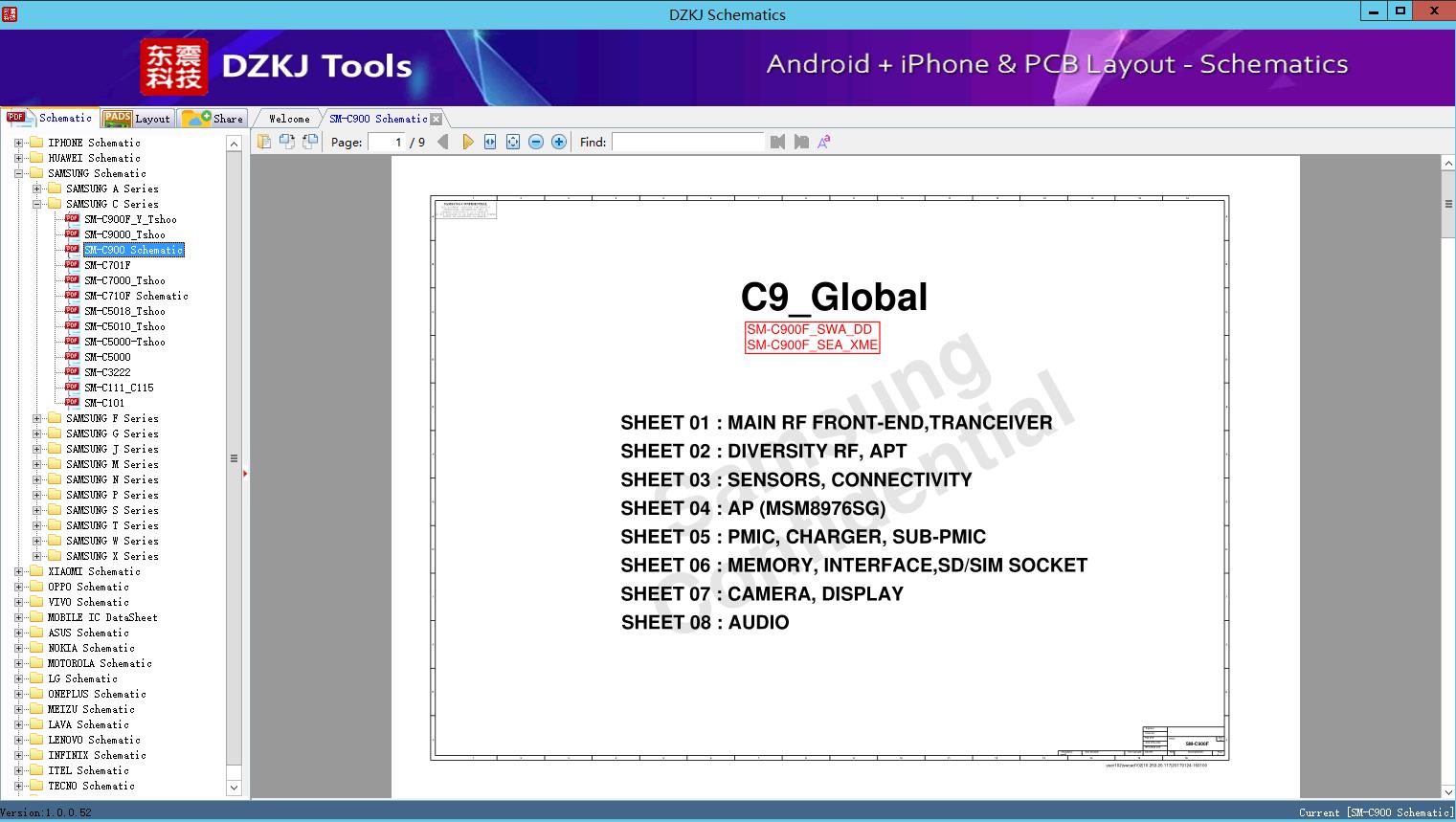
Task: Select the SAMSUNG N Series folder
Action: click(112, 479)
